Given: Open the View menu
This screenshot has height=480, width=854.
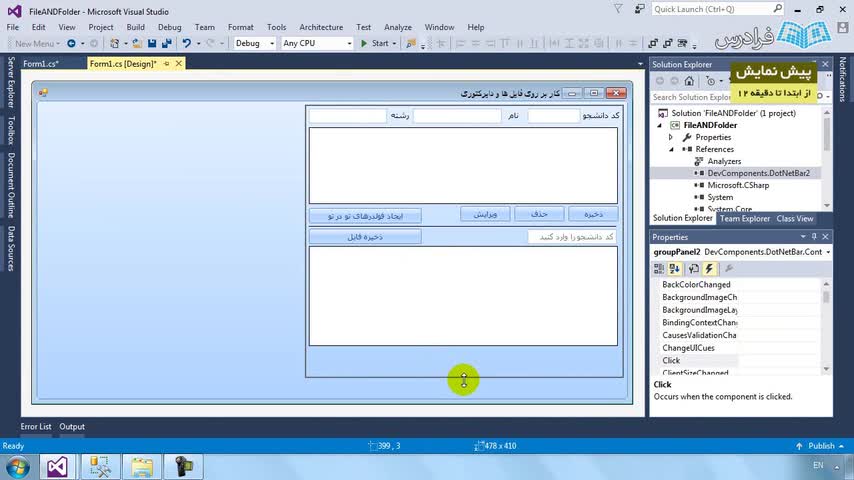Looking at the screenshot, I should coord(67,27).
